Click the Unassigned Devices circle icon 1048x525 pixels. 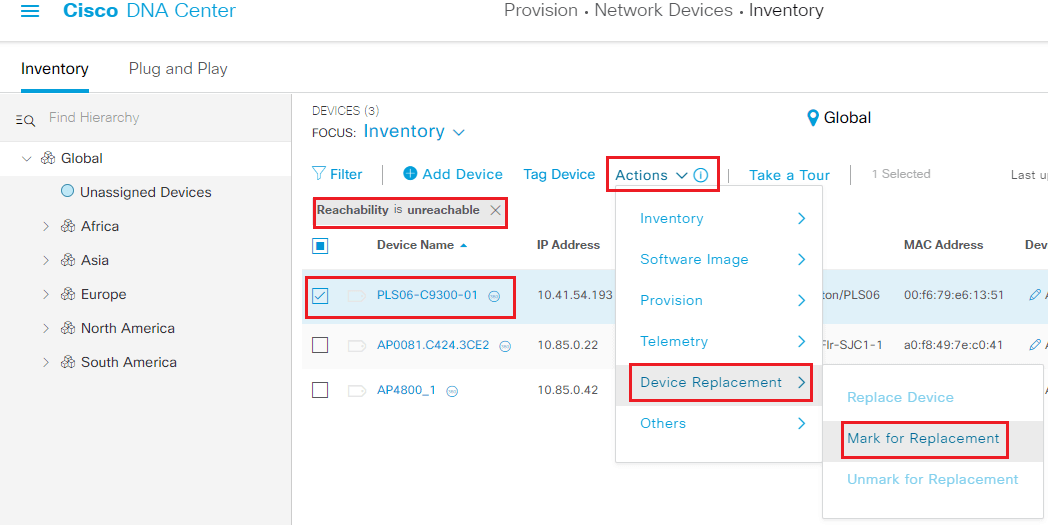(x=67, y=192)
